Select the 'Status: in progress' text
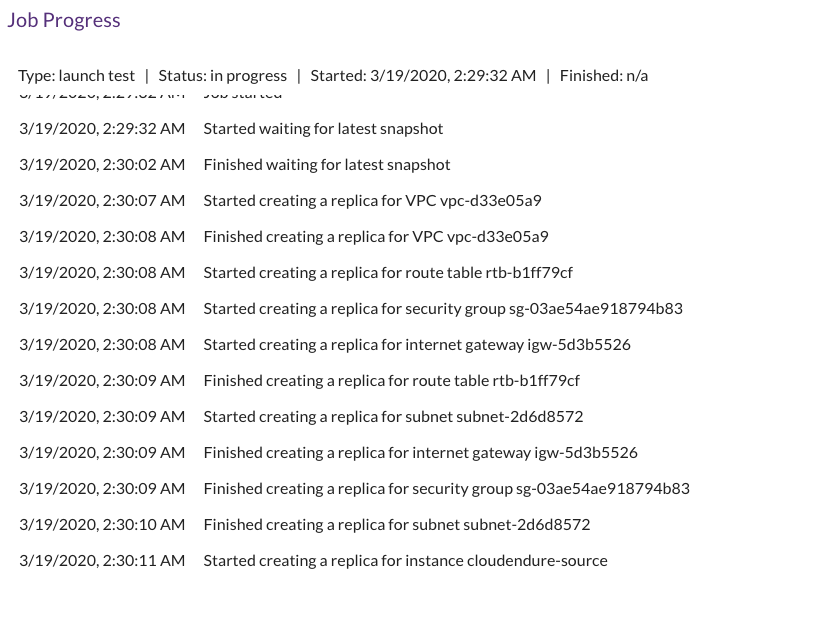Screen dimensions: 827x620 (223, 75)
